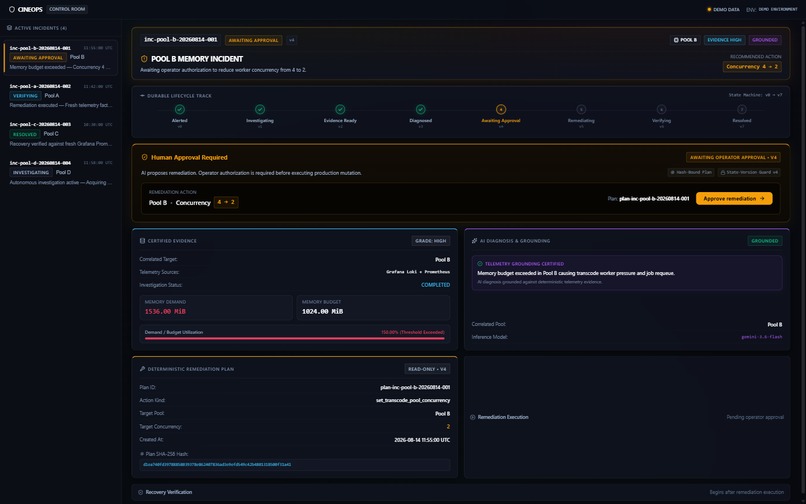
Task: Click the Demo Environment label
Action: point(778,9)
